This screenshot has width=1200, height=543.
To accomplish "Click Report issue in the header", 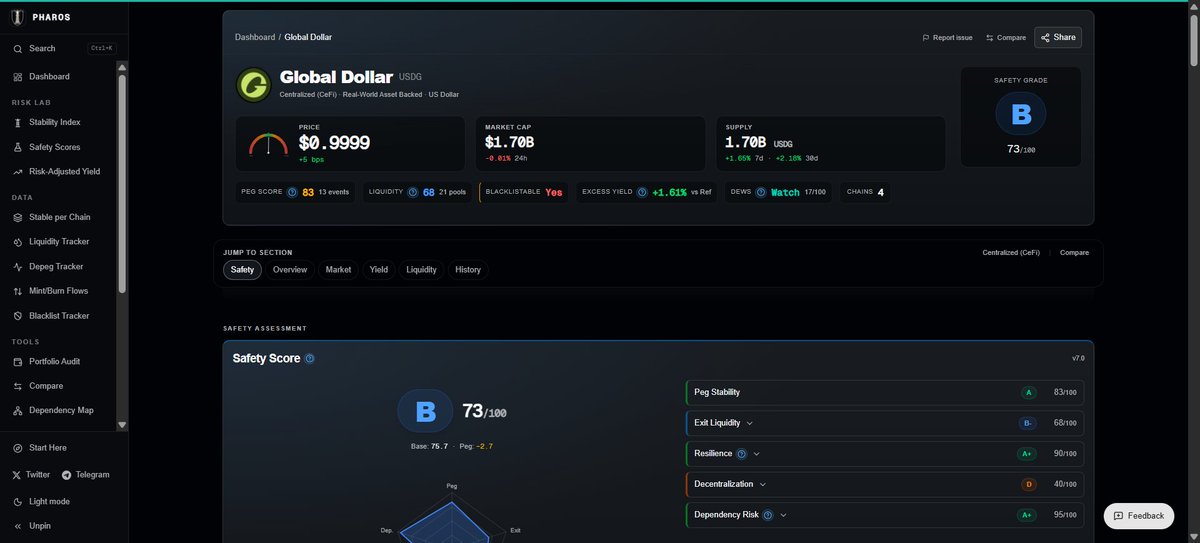I will [947, 38].
